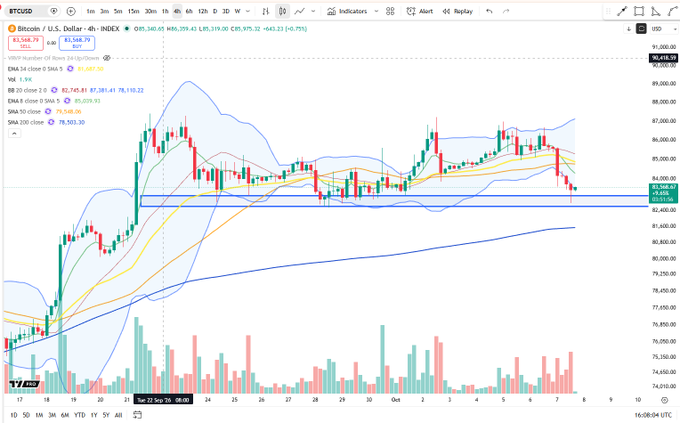This screenshot has width=680, height=423.
Task: Click the EMA 34 indicator source icon
Action: [70, 69]
